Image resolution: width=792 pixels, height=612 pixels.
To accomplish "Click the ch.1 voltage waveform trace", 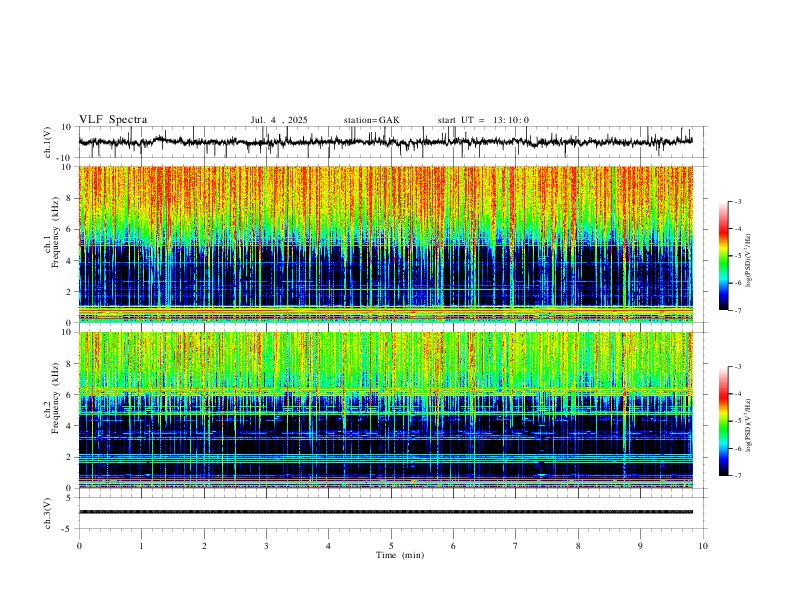I will [385, 142].
